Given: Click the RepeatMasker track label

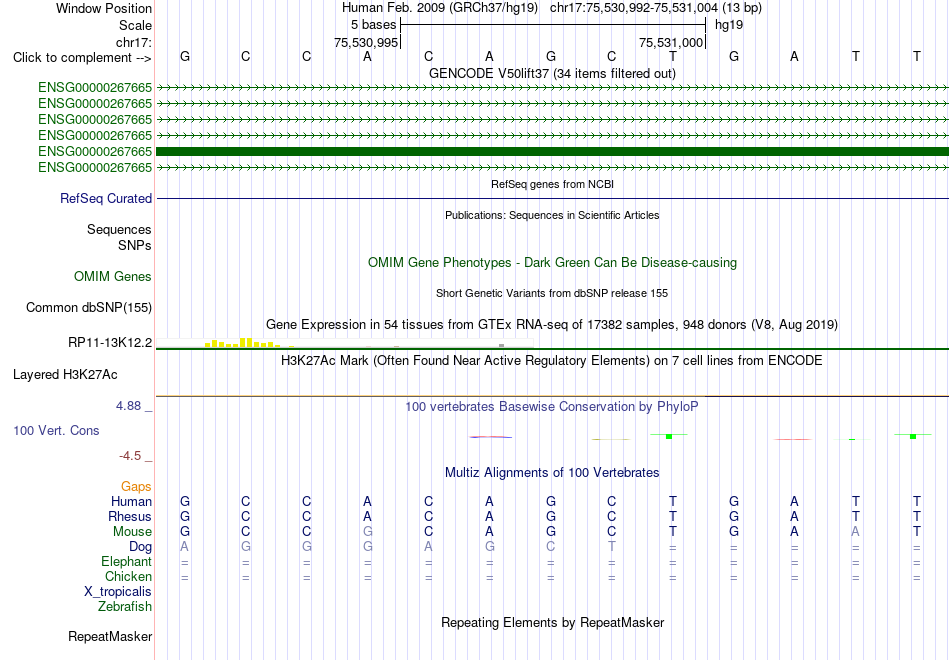Looking at the screenshot, I should [110, 637].
